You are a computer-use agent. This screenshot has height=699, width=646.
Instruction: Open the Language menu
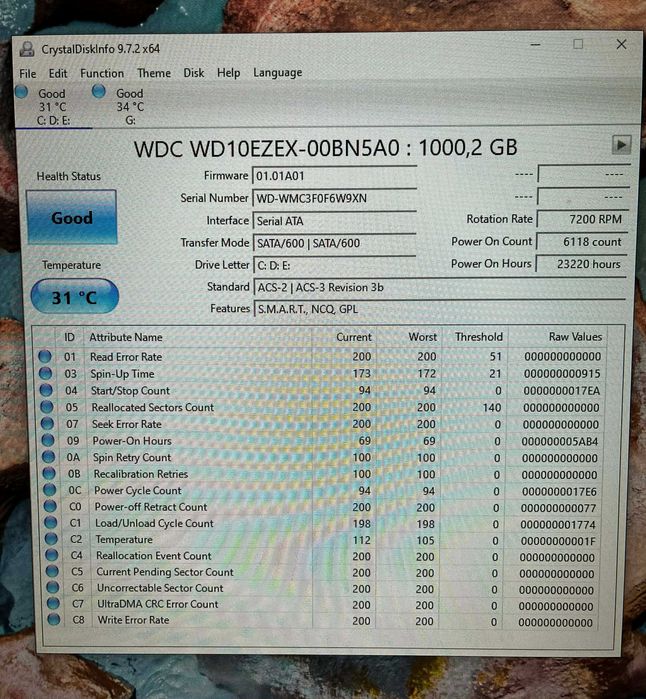pos(278,72)
